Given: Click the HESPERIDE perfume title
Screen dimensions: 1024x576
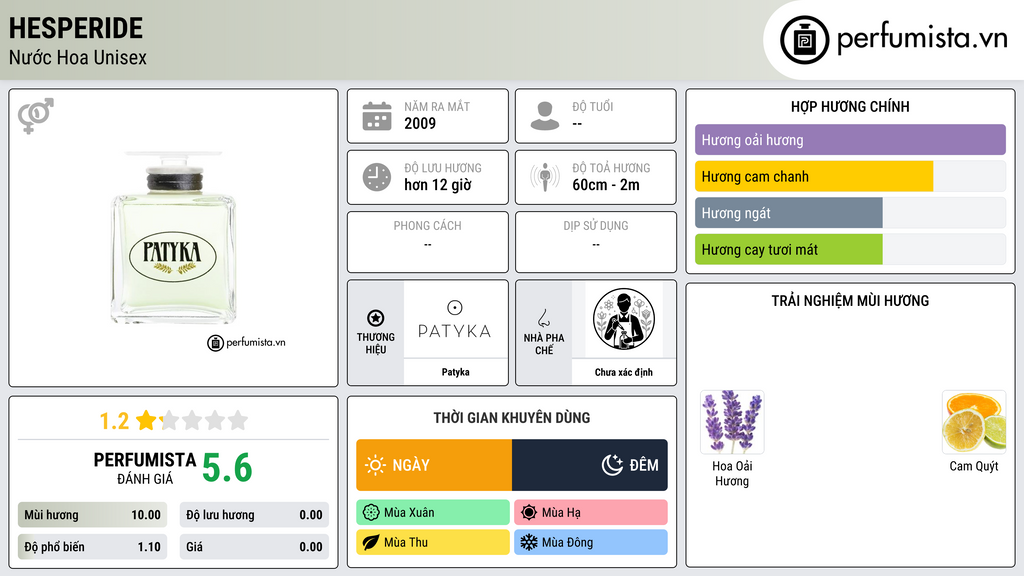Looking at the screenshot, I should pos(76,28).
